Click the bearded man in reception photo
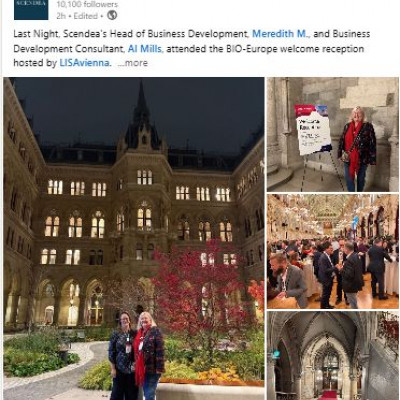Screen dimensions: 400x400 [287, 279]
